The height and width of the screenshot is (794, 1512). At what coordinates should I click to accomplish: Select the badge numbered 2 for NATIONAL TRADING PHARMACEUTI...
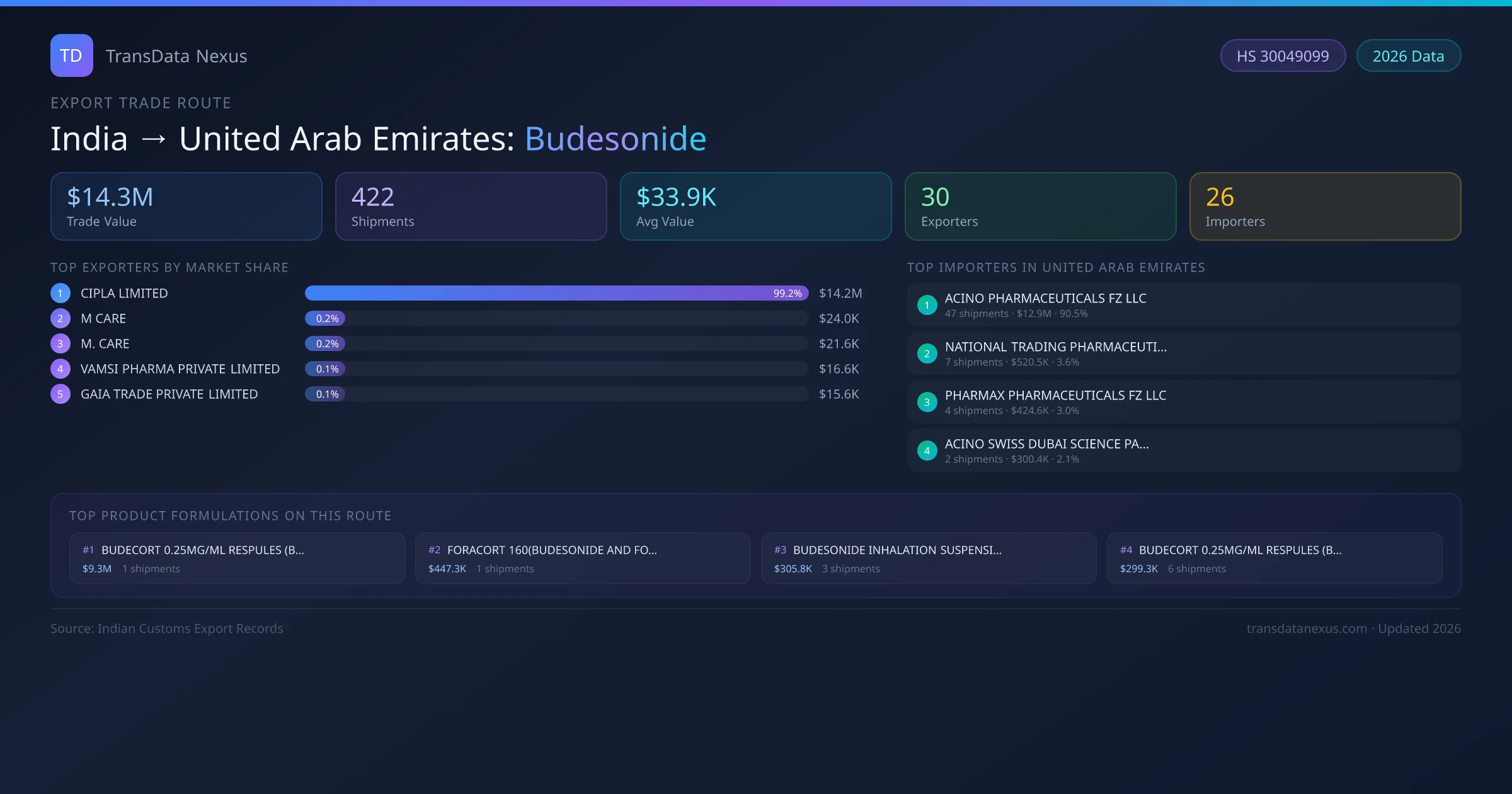tap(927, 354)
